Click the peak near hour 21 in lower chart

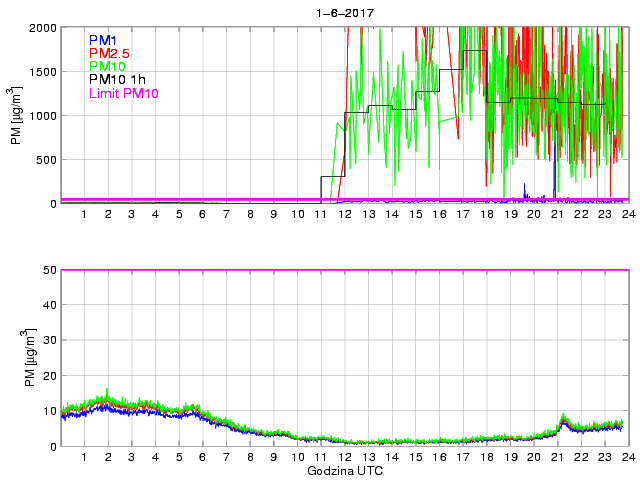(x=563, y=417)
